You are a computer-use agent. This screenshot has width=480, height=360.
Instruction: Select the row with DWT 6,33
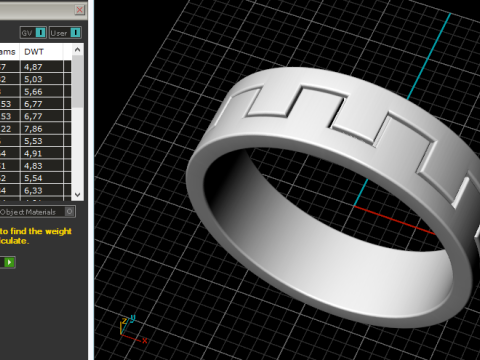pyautogui.click(x=35, y=190)
